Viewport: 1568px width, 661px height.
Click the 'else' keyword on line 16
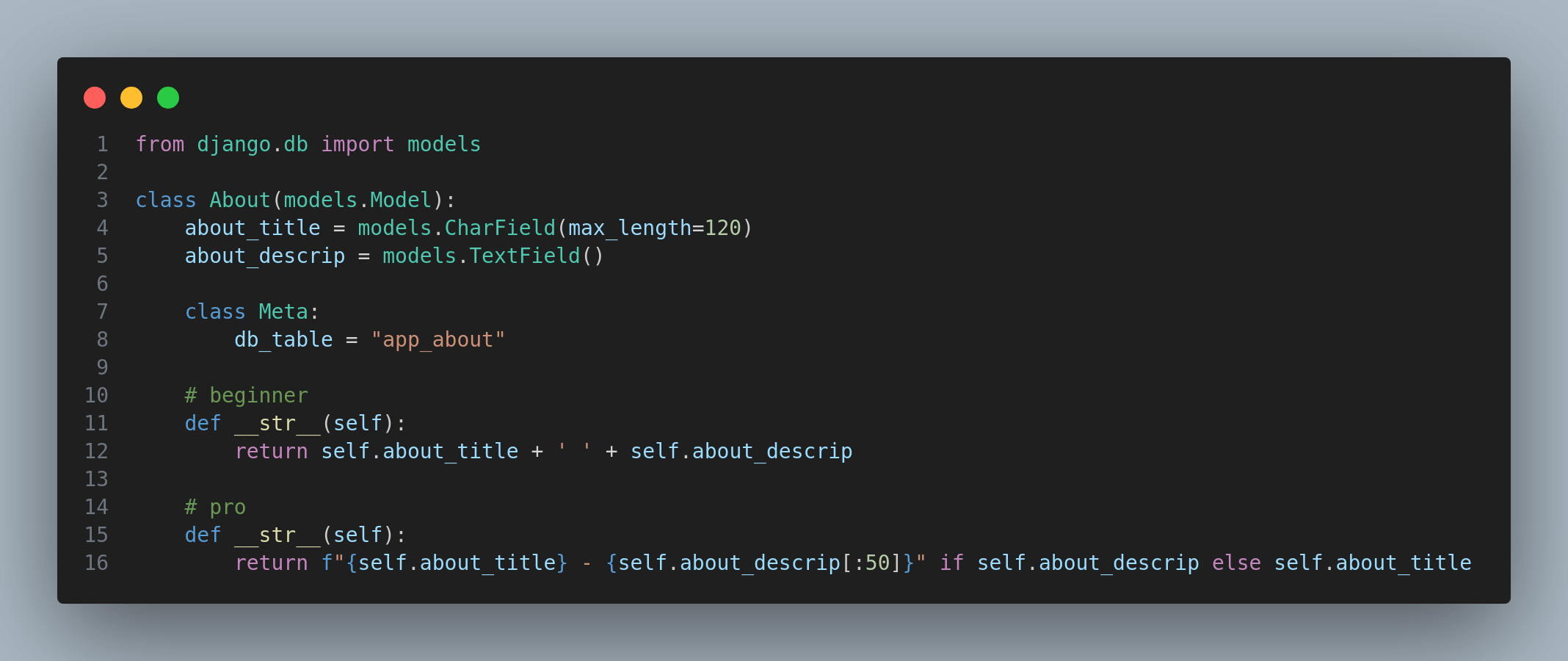[x=1236, y=563]
